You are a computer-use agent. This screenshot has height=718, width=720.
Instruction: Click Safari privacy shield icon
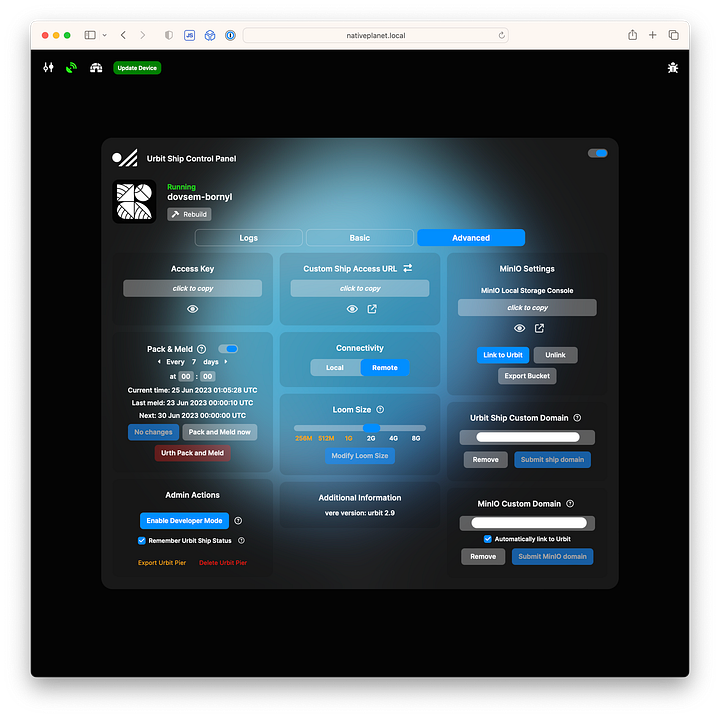(169, 35)
